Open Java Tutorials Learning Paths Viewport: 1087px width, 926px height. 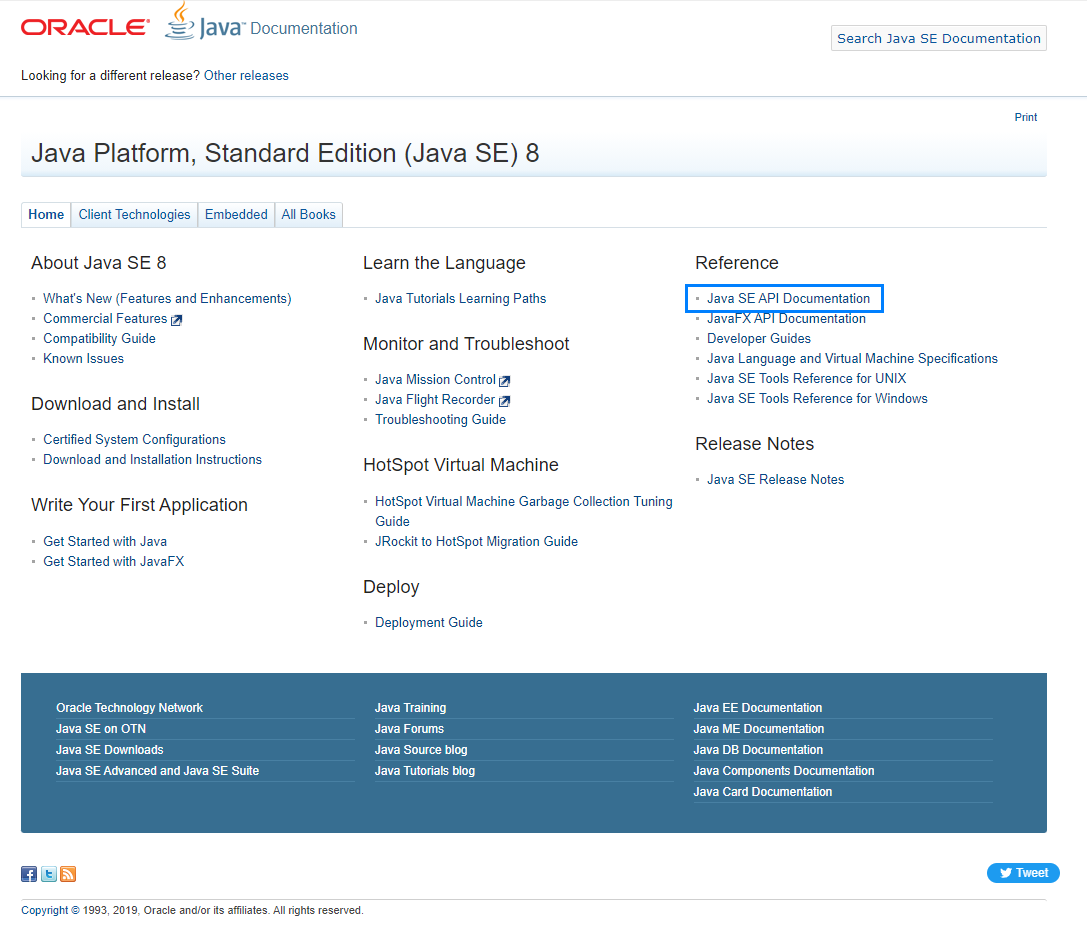(460, 299)
